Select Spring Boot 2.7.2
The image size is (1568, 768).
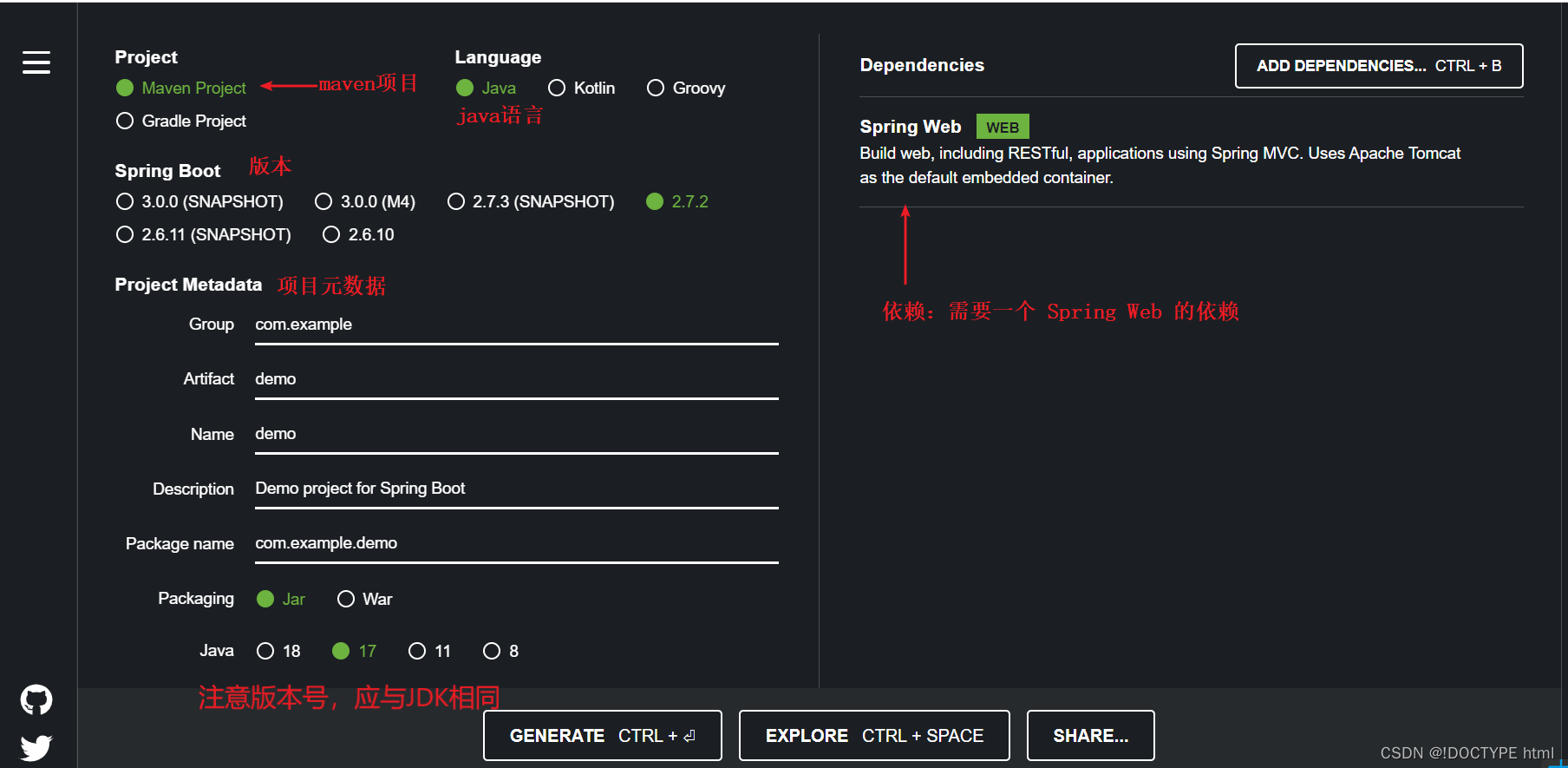tap(677, 201)
